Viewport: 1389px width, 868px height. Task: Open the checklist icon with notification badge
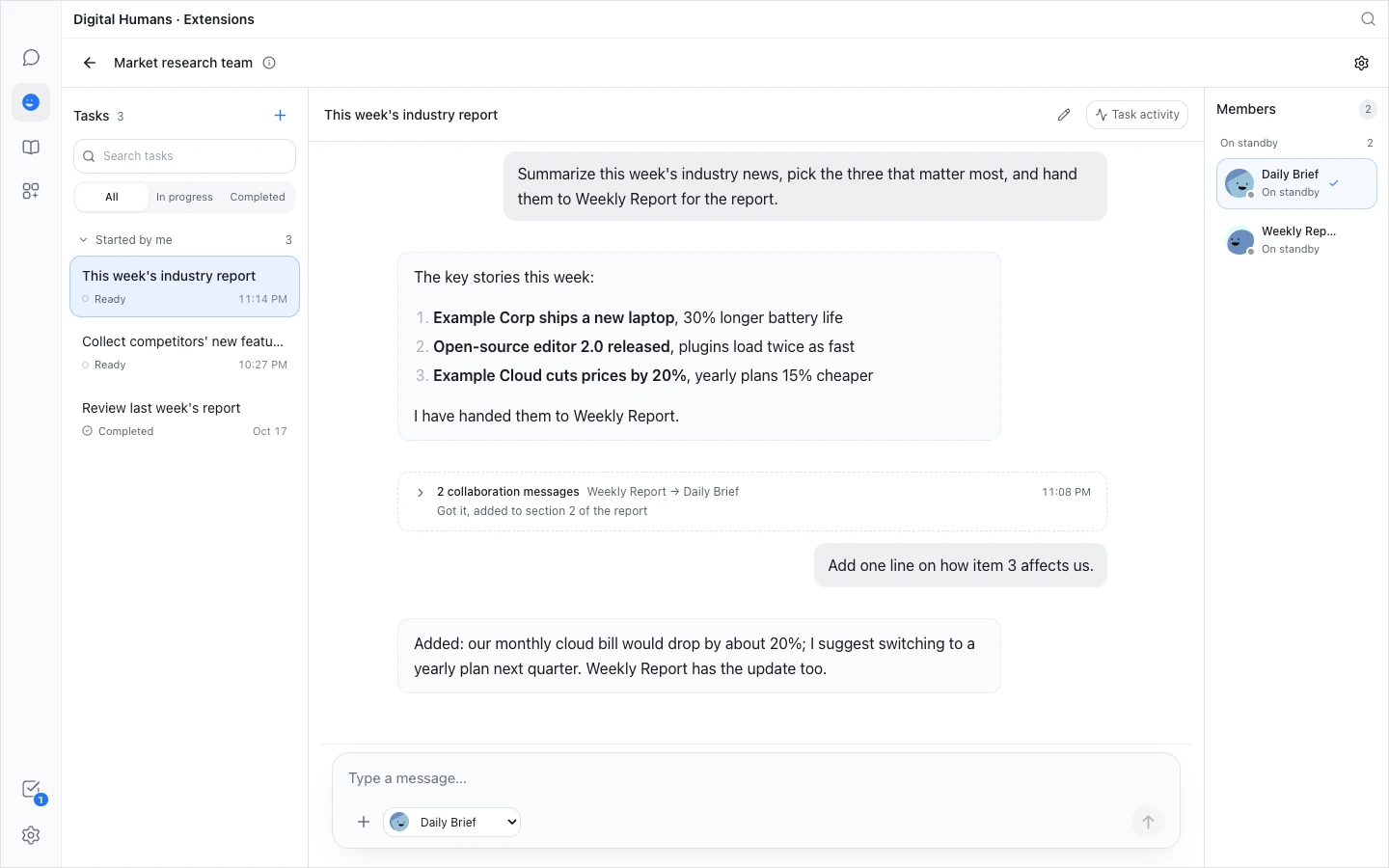click(31, 790)
